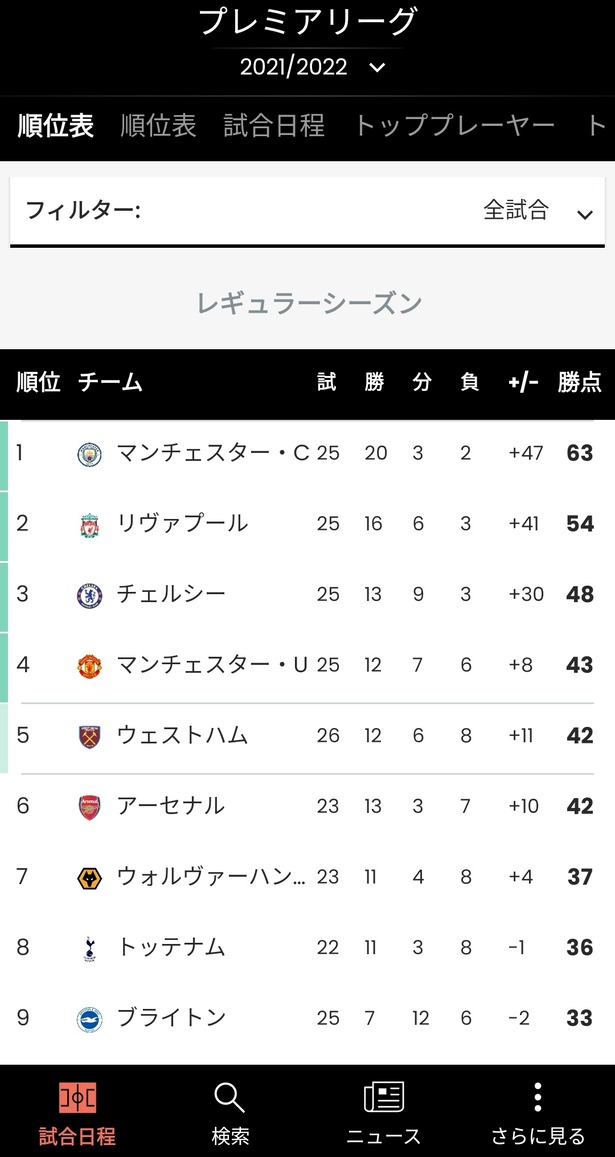Image resolution: width=615 pixels, height=1157 pixels.
Task: Click the Brighton club crest
Action: 90,1019
